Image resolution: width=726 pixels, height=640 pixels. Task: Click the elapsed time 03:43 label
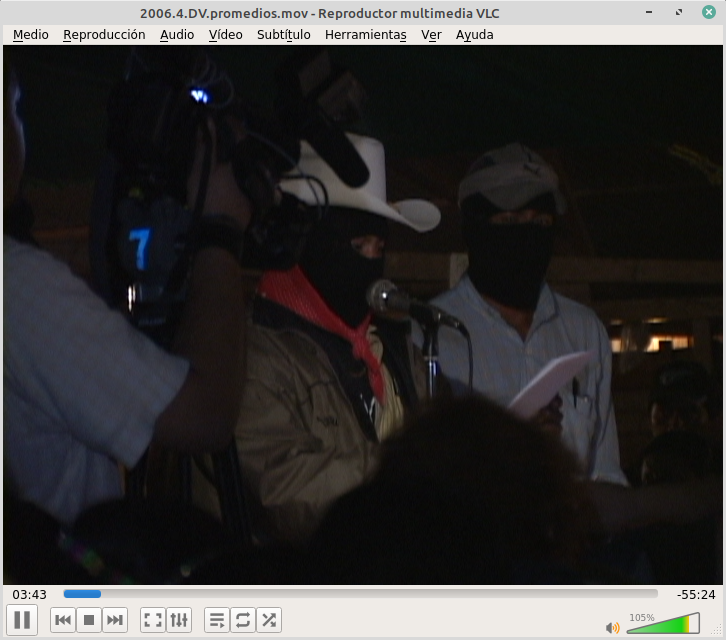tap(30, 594)
